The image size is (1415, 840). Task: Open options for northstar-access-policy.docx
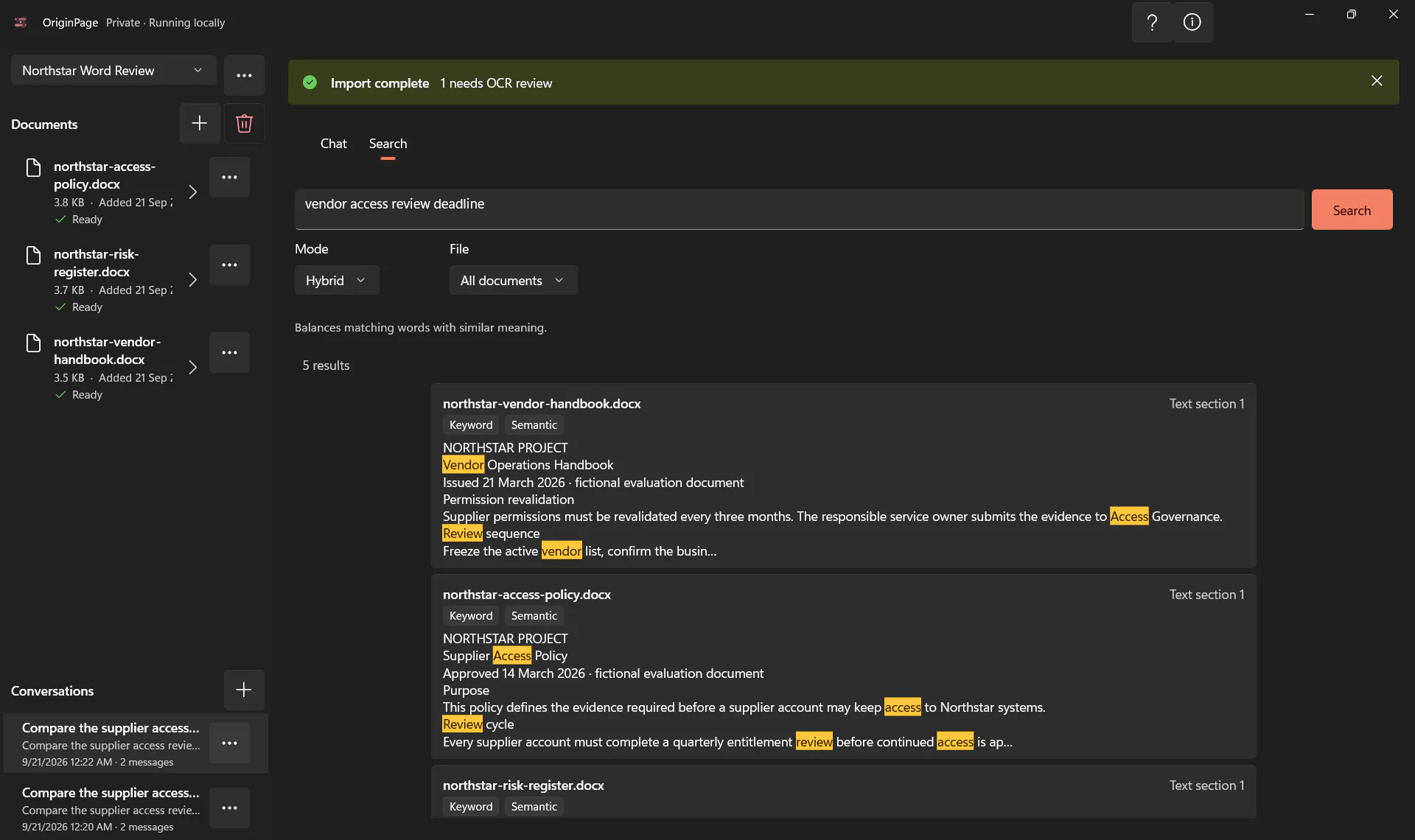tap(229, 177)
